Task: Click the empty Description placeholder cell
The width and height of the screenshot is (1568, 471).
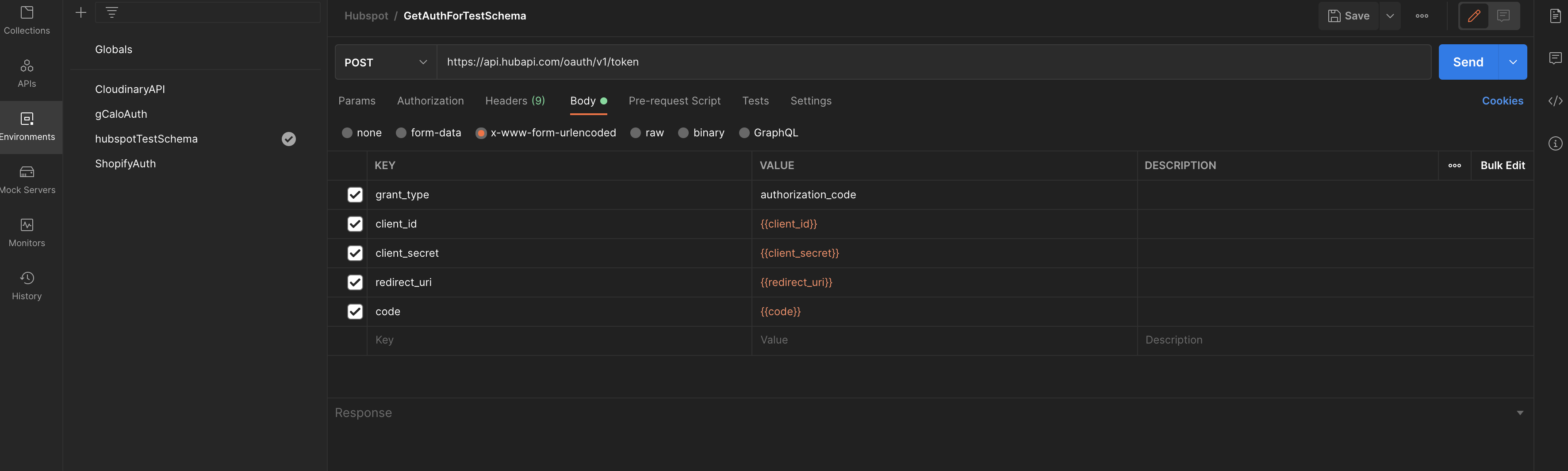Action: [1335, 340]
